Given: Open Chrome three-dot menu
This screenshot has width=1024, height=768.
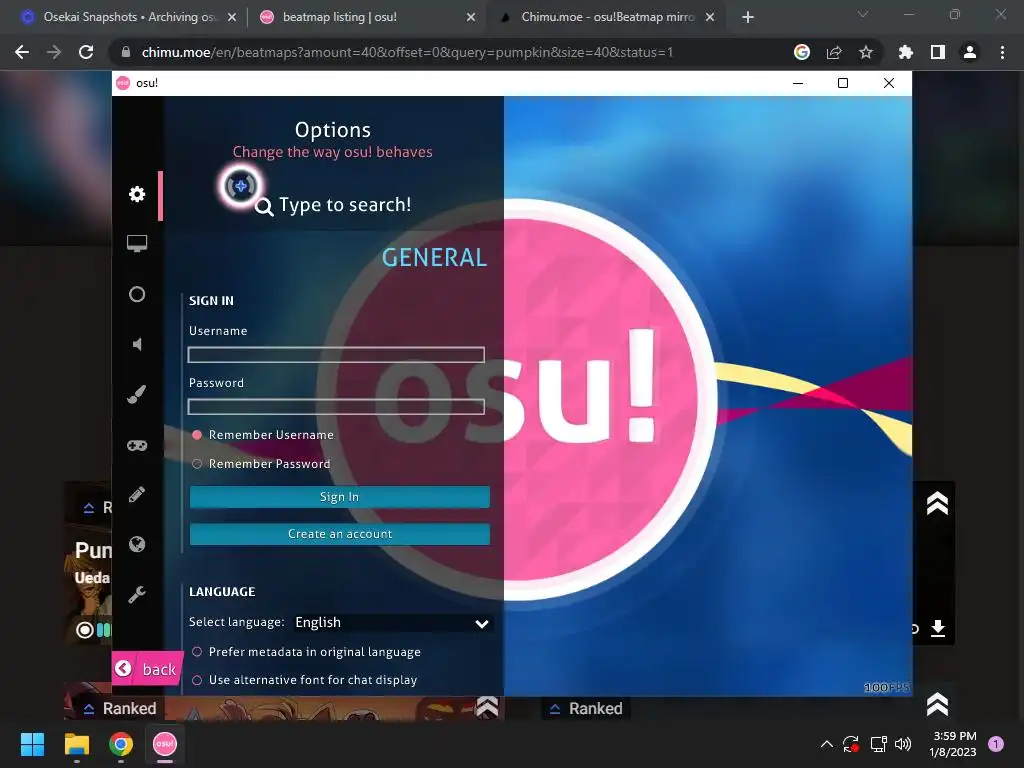Looking at the screenshot, I should tap(1002, 52).
